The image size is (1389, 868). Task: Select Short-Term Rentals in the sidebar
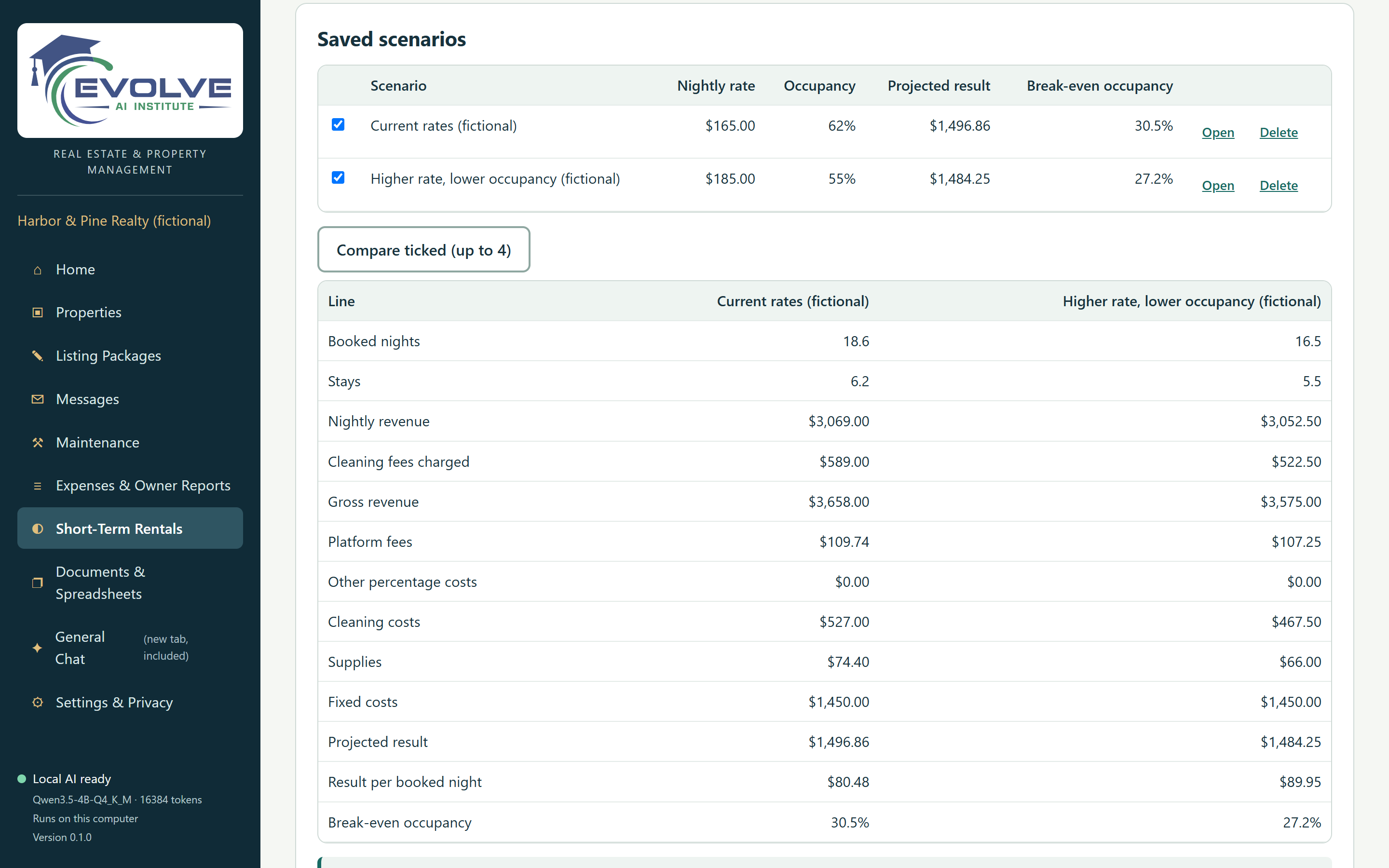[130, 529]
